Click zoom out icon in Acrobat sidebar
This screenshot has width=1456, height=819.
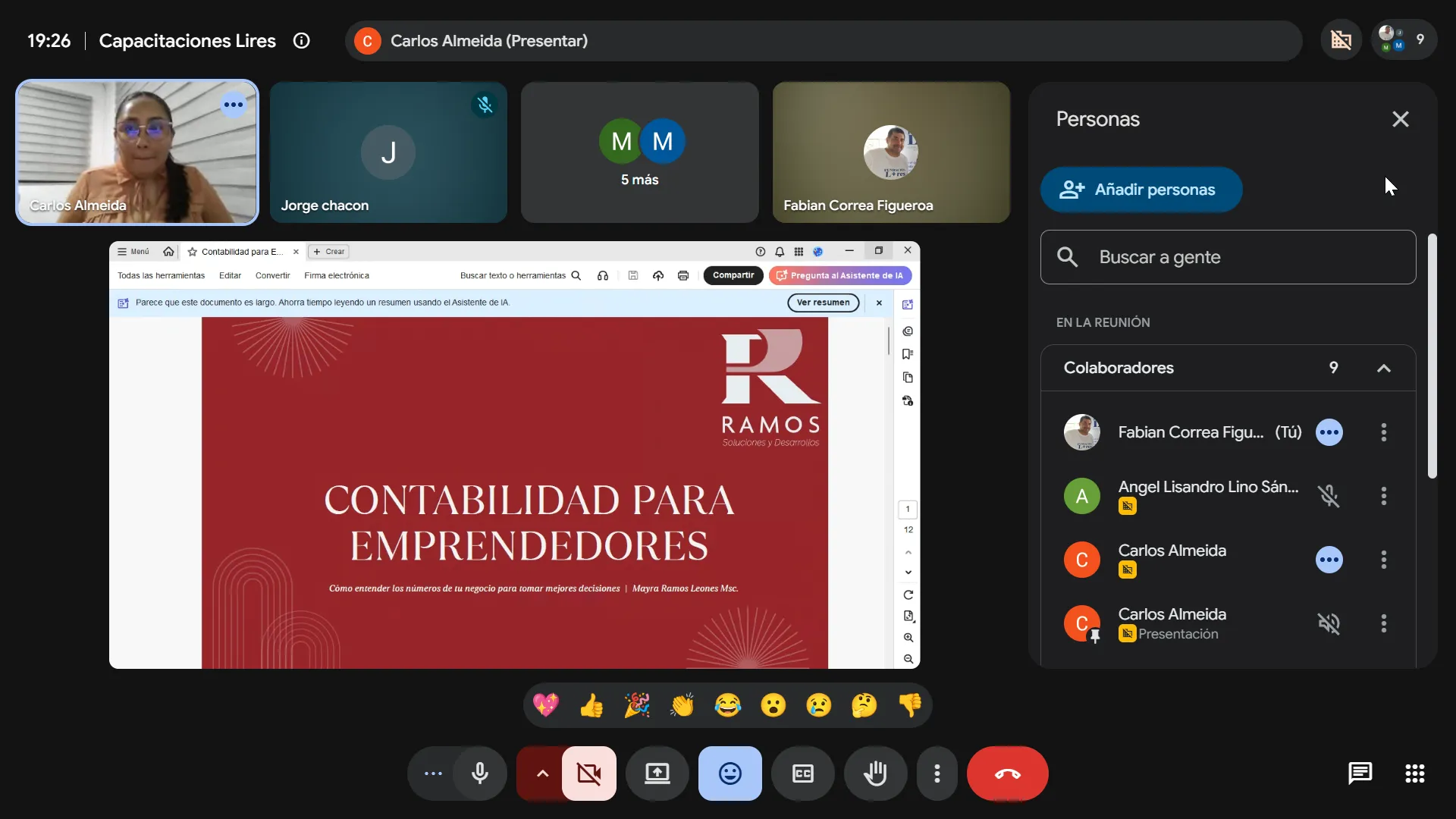[x=908, y=659]
